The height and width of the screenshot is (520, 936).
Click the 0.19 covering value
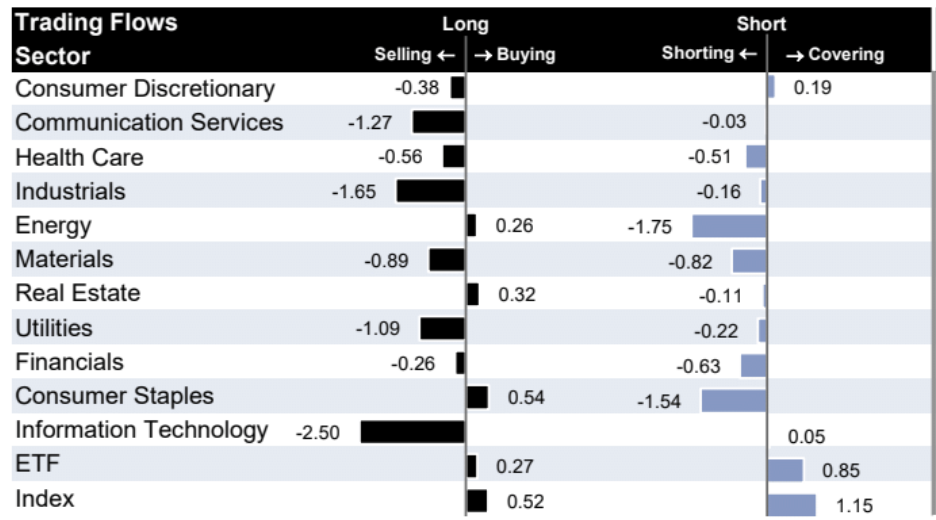point(812,88)
